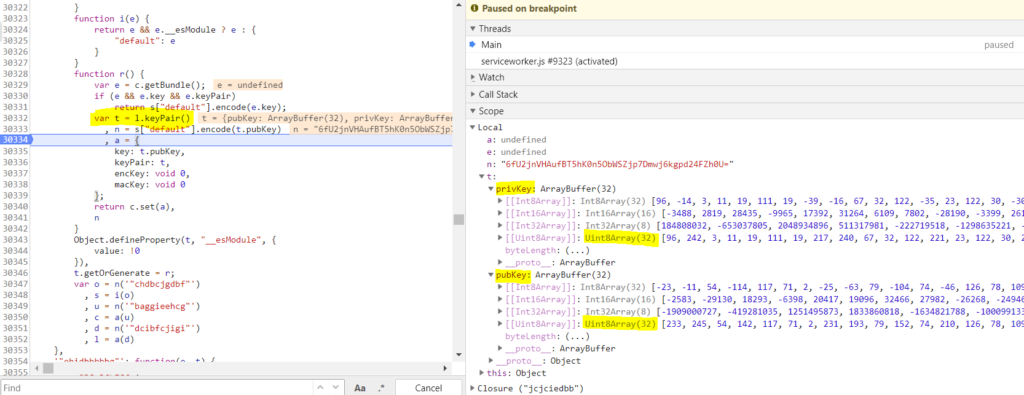Click 'macKey: void 0' code line
1024x395 pixels.
tap(150, 185)
